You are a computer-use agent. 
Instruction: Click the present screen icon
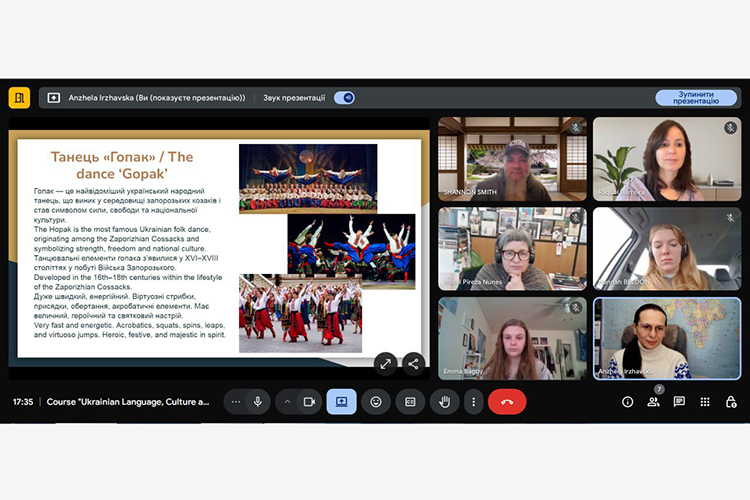click(341, 401)
